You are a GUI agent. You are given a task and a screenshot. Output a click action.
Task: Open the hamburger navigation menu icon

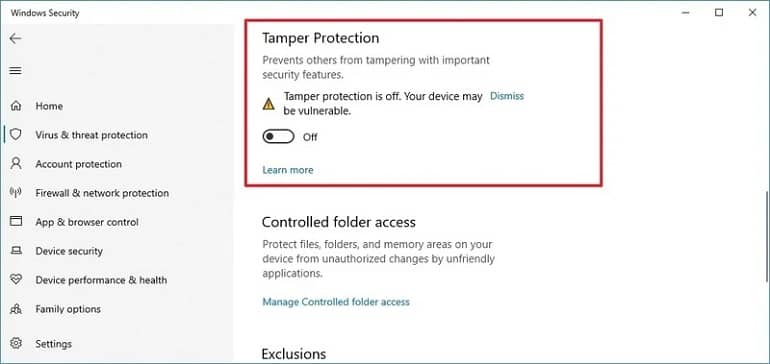[16, 71]
